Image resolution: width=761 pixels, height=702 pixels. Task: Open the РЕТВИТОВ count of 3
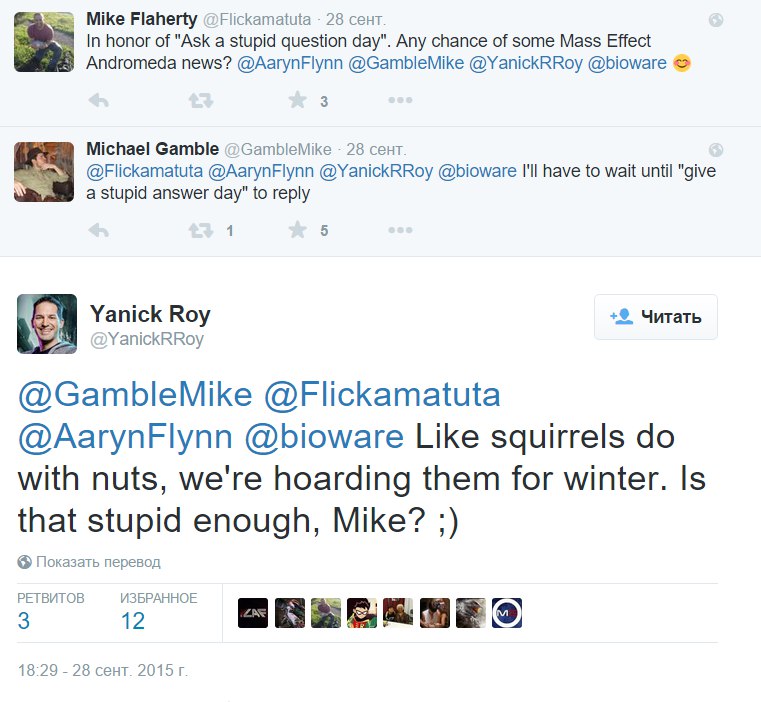tap(24, 620)
